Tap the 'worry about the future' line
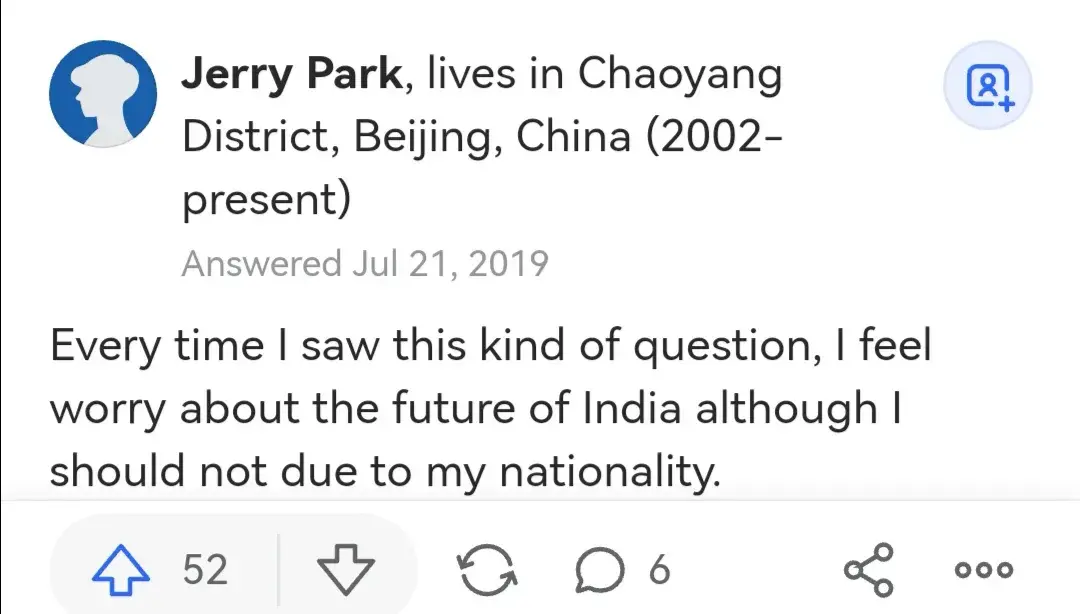This screenshot has width=1080, height=614. click(x=477, y=409)
